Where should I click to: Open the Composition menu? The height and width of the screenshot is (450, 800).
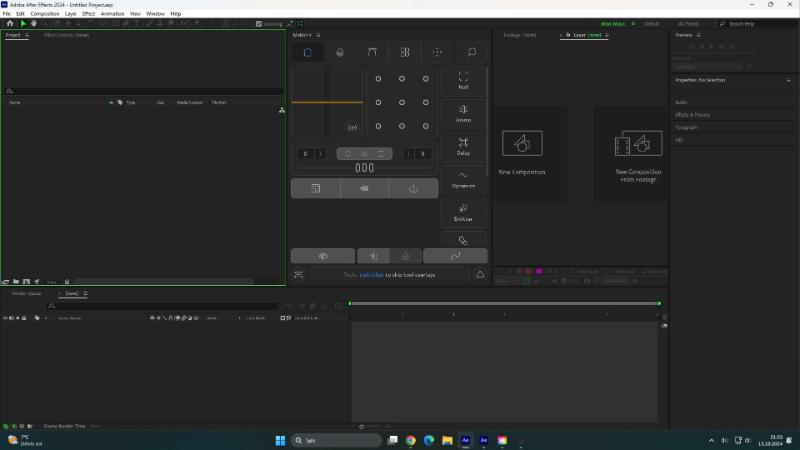pos(44,14)
